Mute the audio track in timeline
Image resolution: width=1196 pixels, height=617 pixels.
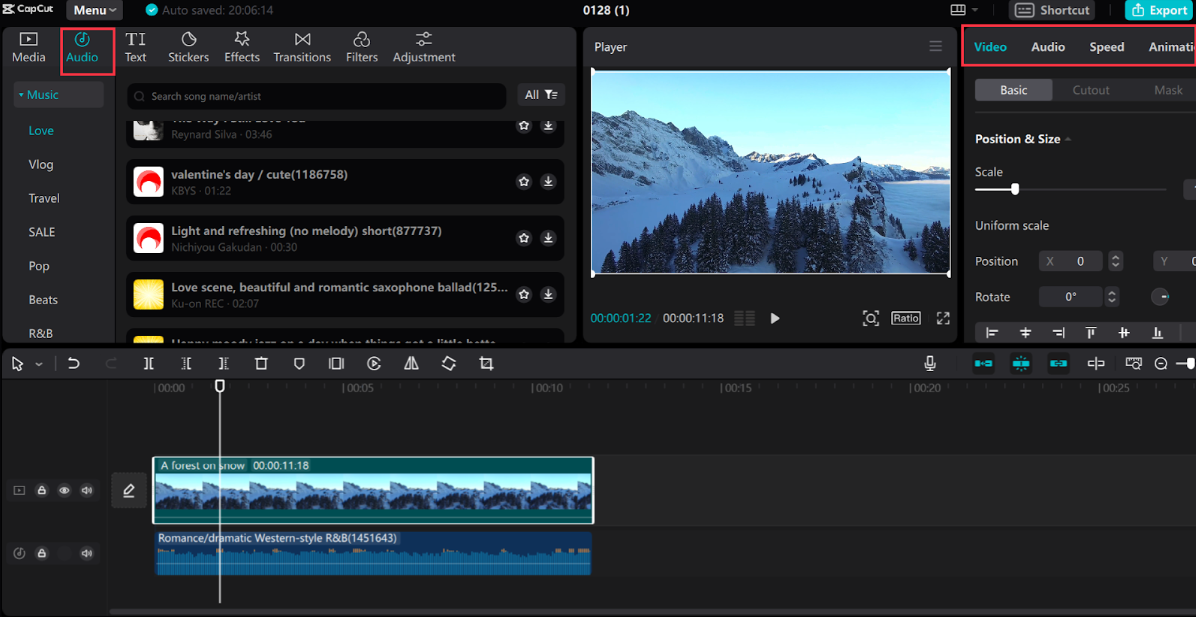tap(87, 553)
